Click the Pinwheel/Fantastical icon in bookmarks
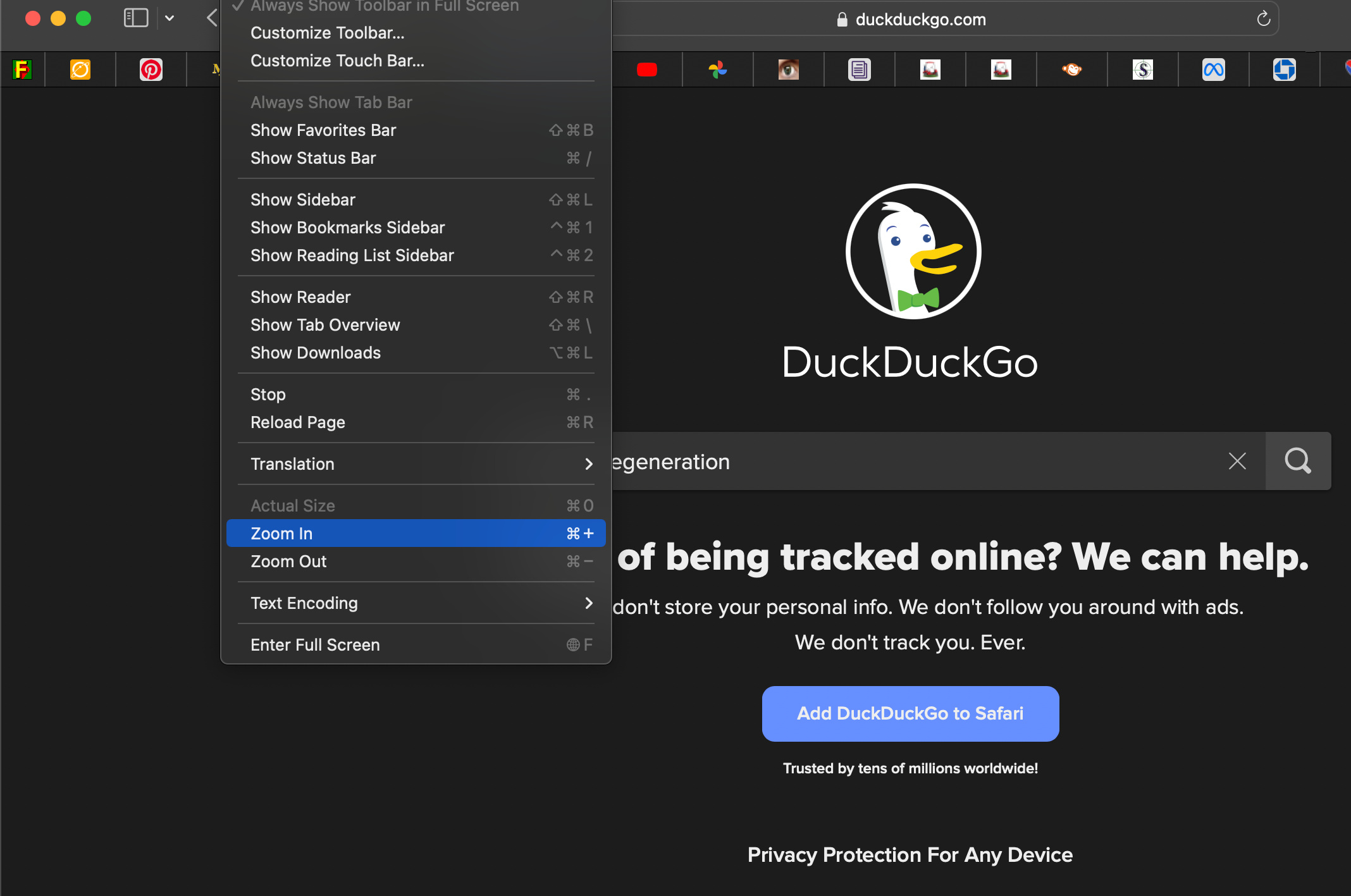This screenshot has height=896, width=1351. pyautogui.click(x=718, y=69)
